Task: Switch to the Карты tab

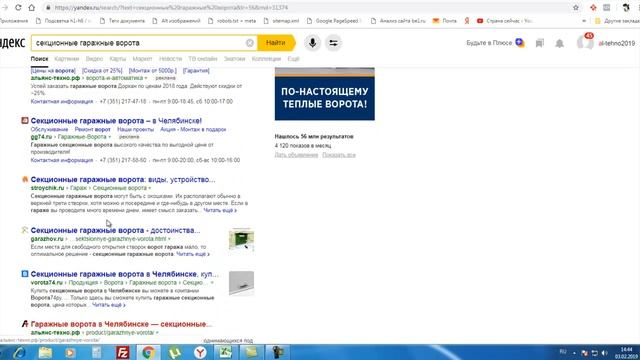Action: pos(118,59)
